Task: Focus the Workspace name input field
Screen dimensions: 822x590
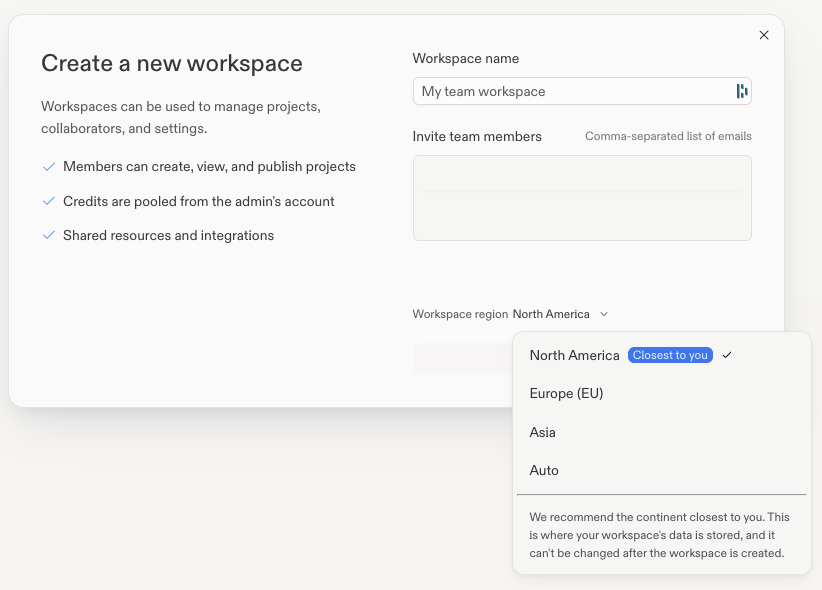Action: pyautogui.click(x=582, y=91)
